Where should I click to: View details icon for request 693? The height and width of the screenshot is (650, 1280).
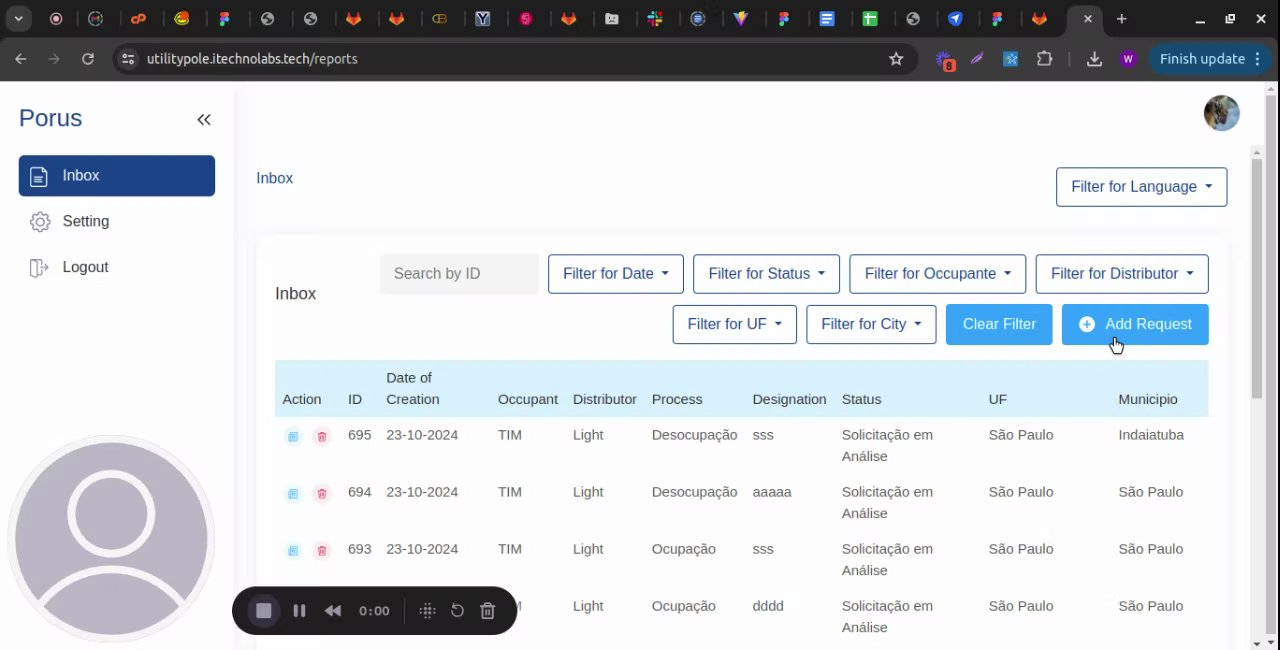tap(293, 551)
